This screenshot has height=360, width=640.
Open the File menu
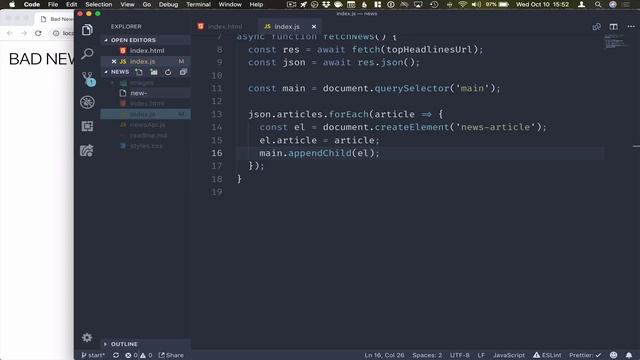tap(53, 4)
